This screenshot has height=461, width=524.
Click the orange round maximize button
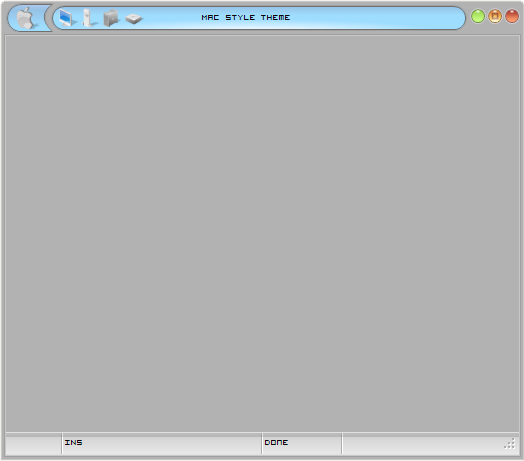[495, 16]
